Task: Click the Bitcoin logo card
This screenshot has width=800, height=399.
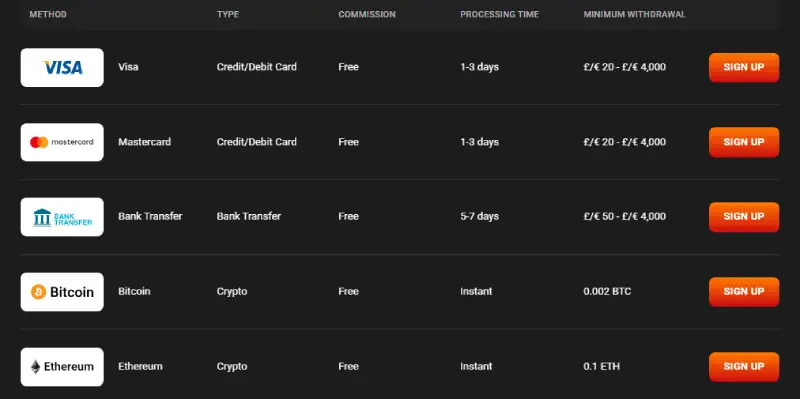Action: point(62,292)
